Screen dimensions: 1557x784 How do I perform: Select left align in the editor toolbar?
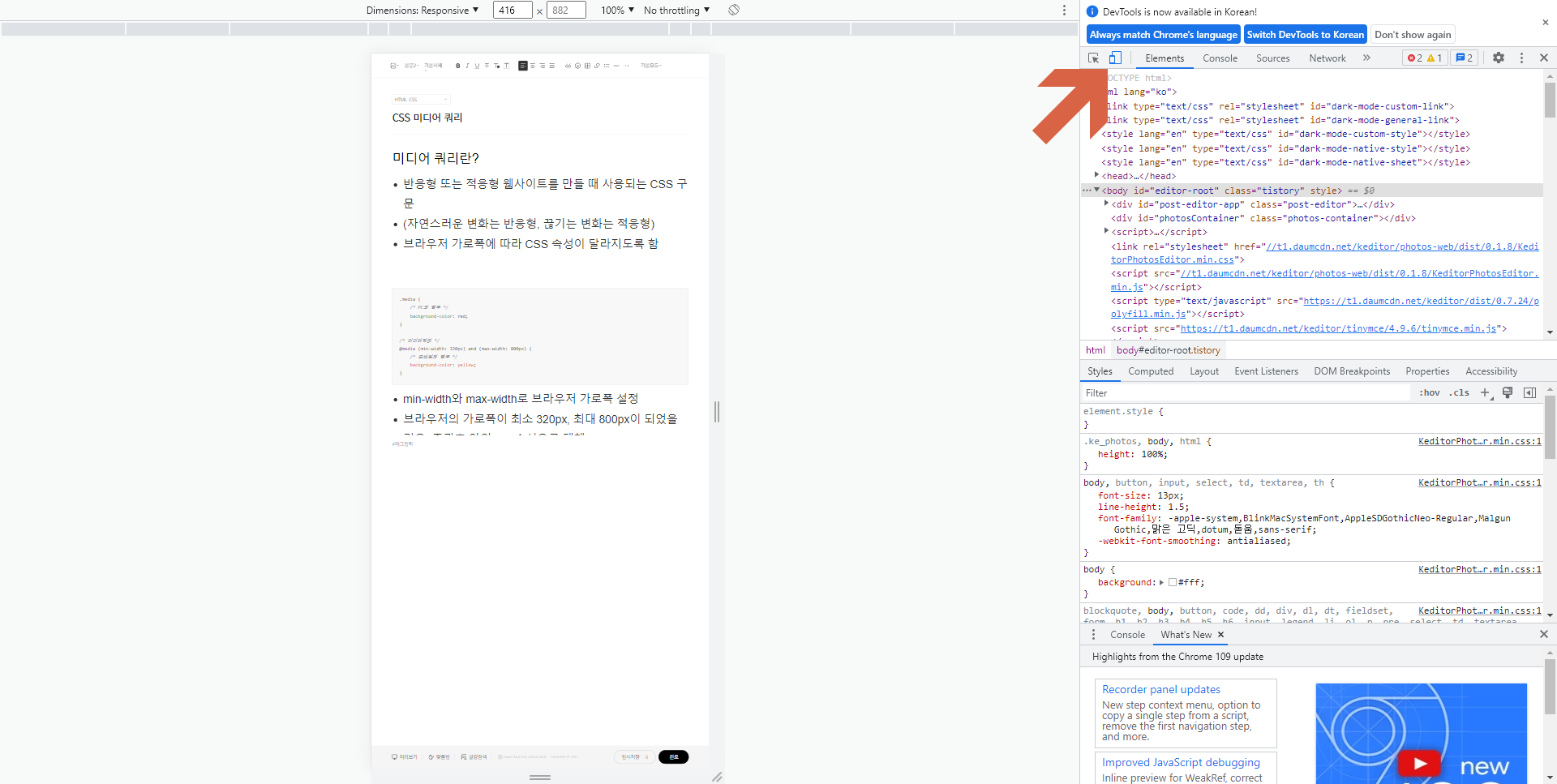(x=523, y=66)
